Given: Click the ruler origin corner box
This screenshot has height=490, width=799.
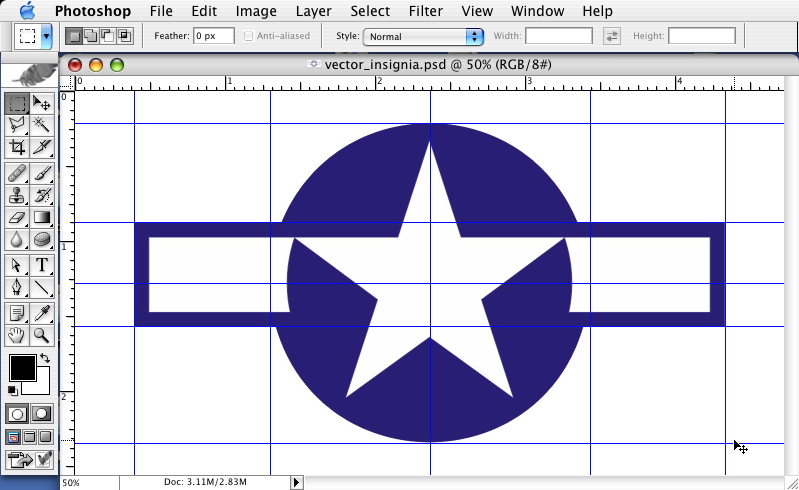Looking at the screenshot, I should [x=67, y=83].
